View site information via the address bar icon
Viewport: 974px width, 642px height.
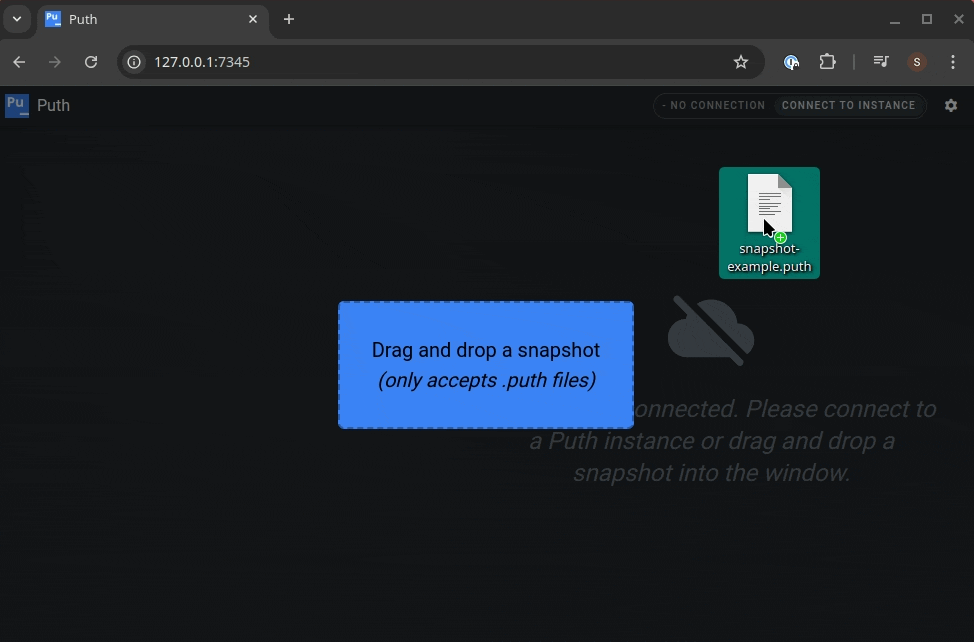[133, 62]
